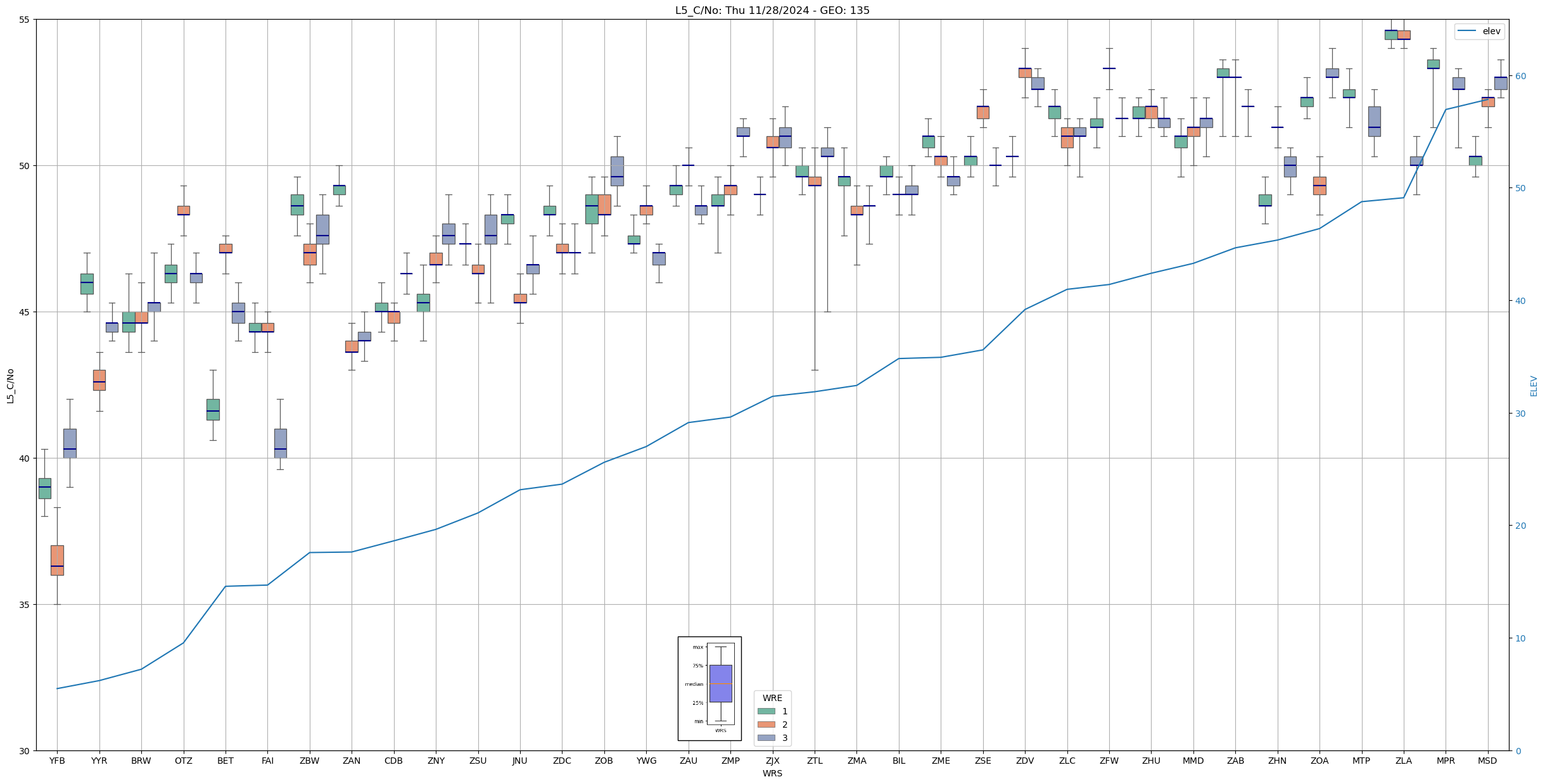Click the 30 tick on left y-axis

25,751
